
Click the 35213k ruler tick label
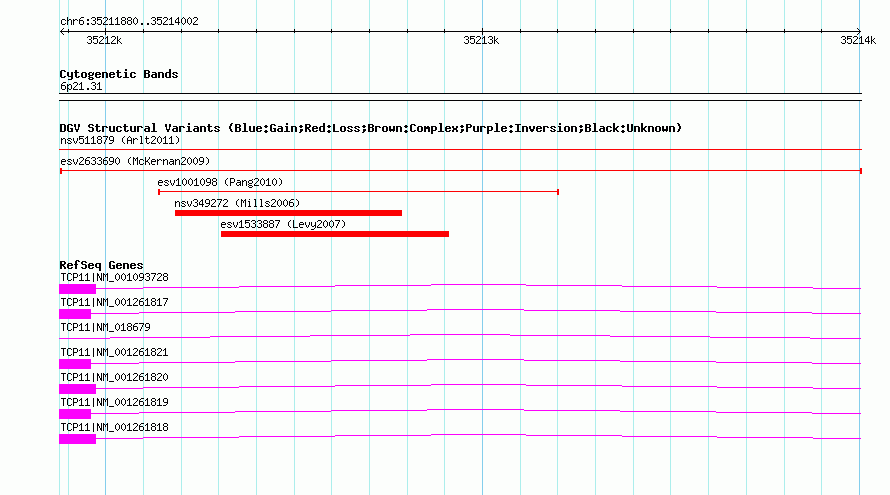tap(481, 40)
